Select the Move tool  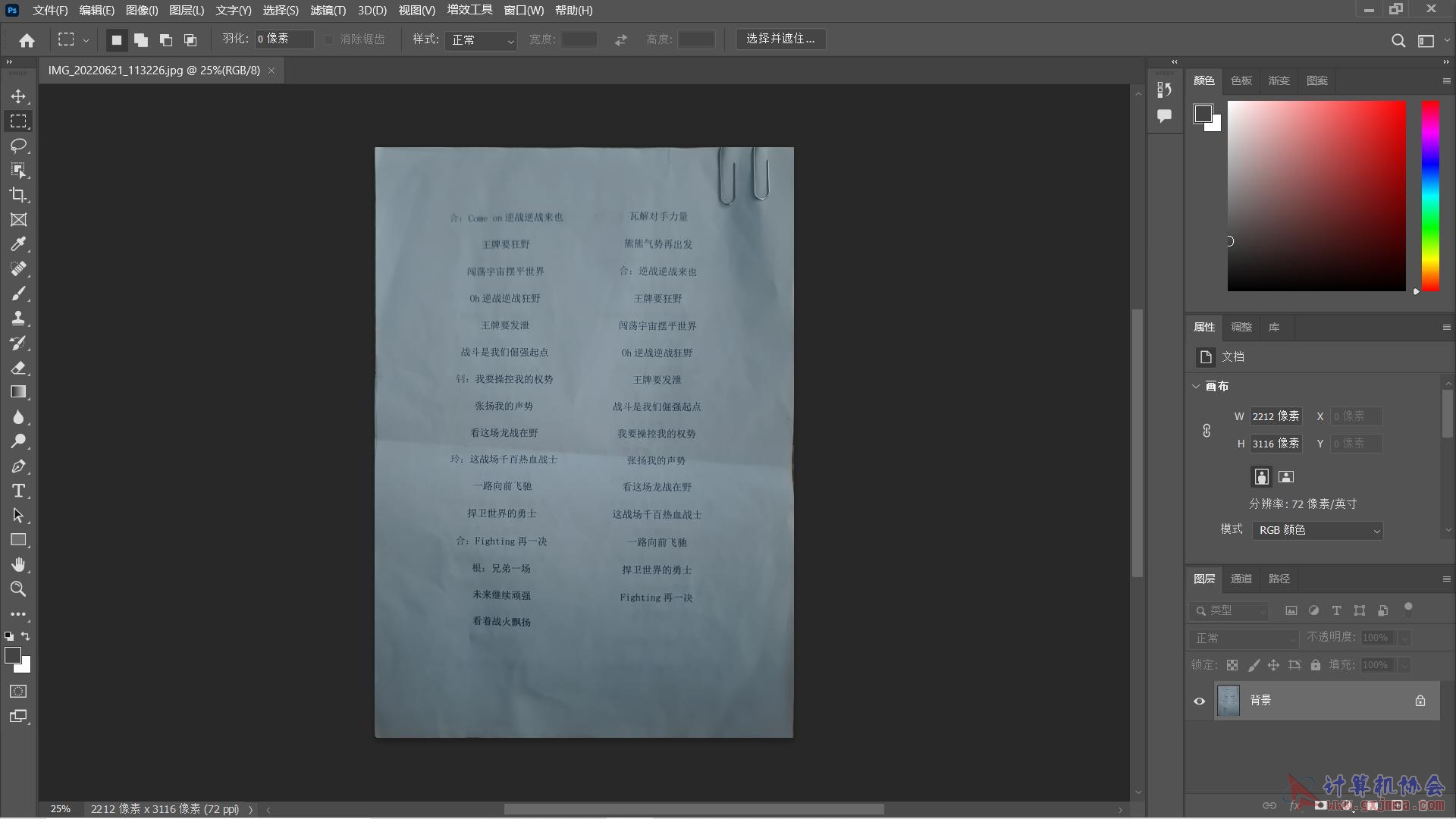point(18,96)
